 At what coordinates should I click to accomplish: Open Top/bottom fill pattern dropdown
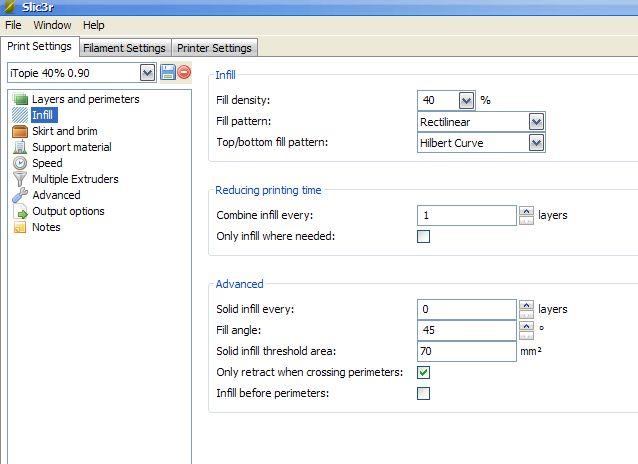tap(536, 143)
